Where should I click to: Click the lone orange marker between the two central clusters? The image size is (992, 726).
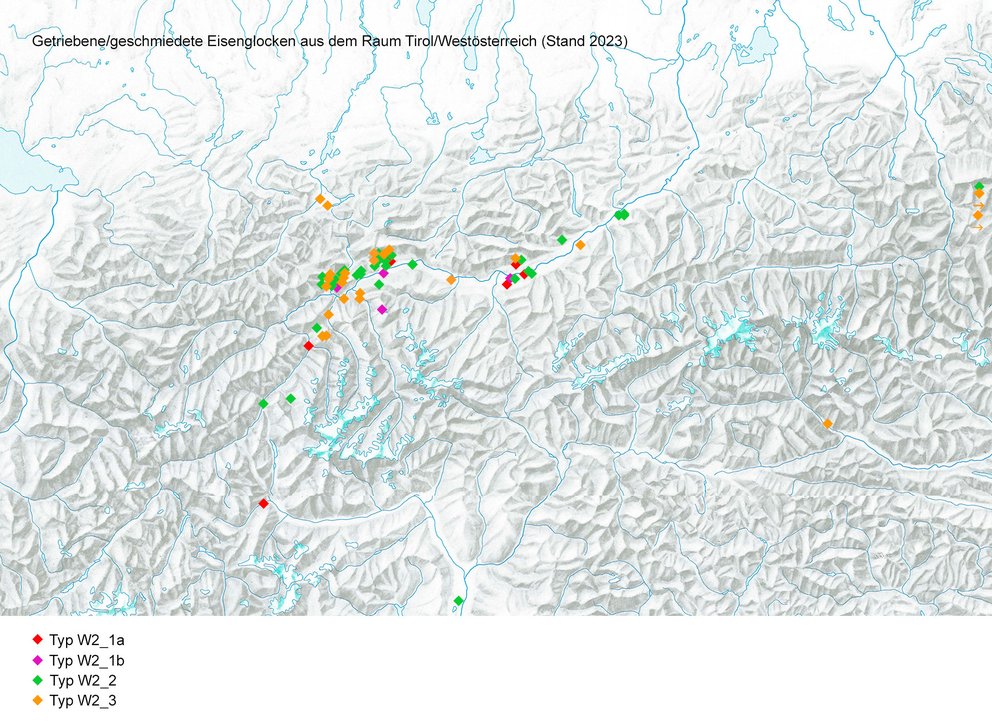tap(451, 279)
